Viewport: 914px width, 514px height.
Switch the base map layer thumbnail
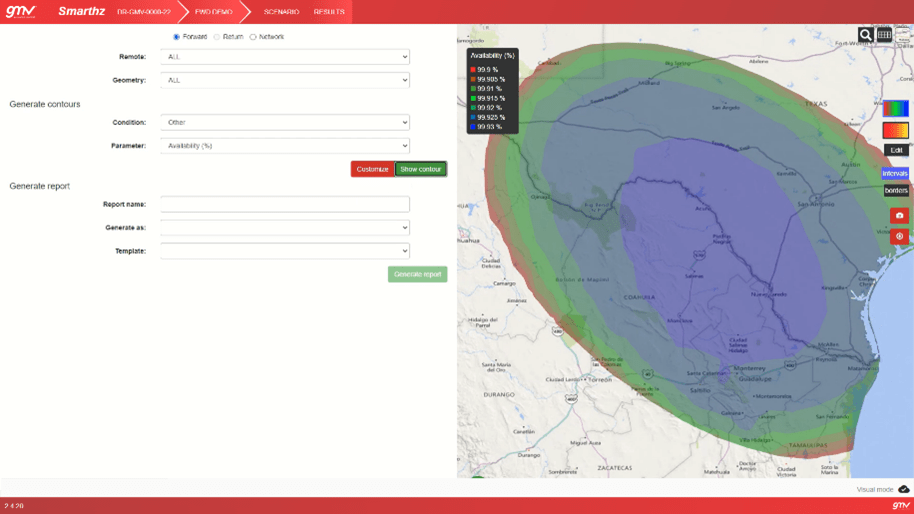pyautogui.click(x=904, y=35)
